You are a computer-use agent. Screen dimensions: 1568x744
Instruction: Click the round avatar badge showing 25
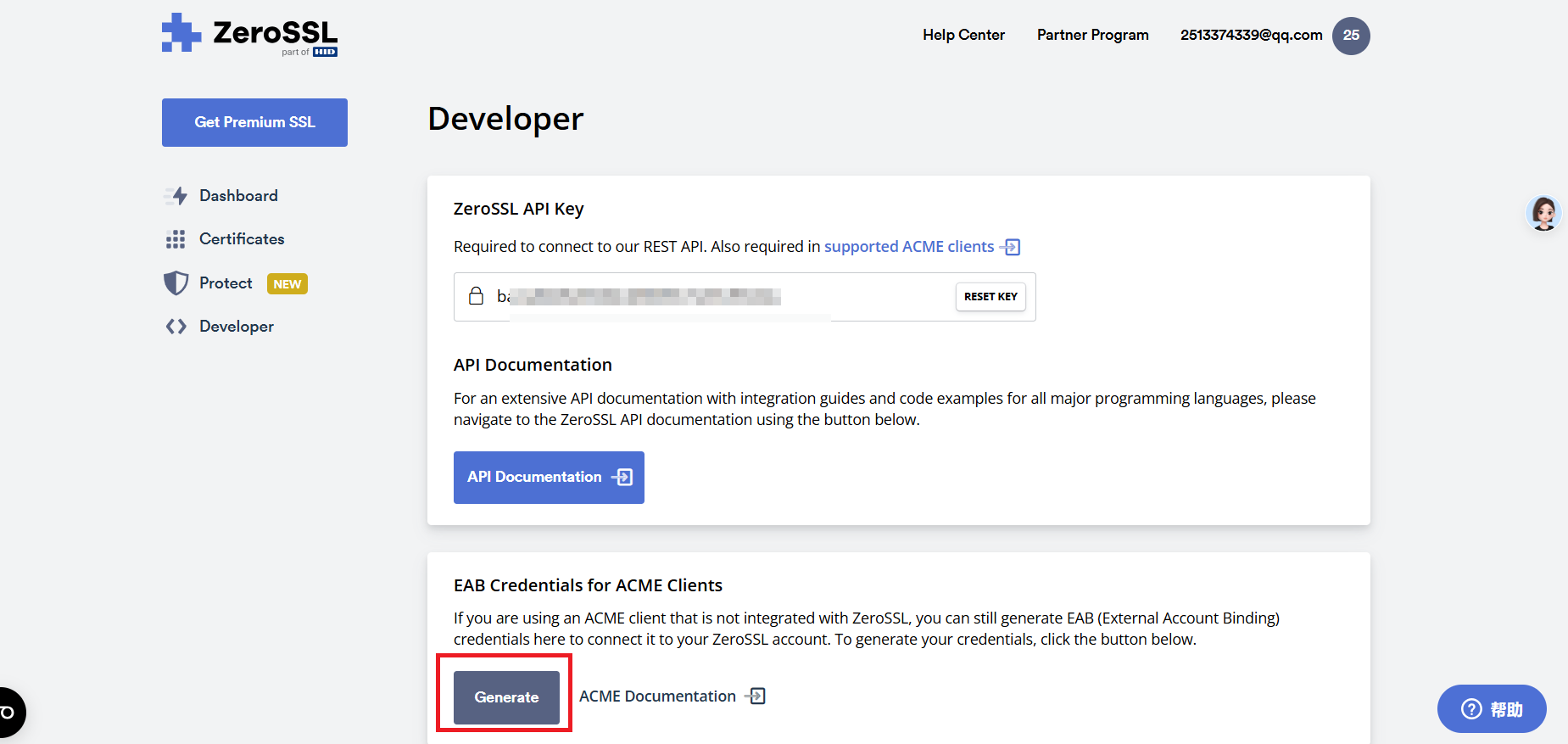coord(1351,36)
